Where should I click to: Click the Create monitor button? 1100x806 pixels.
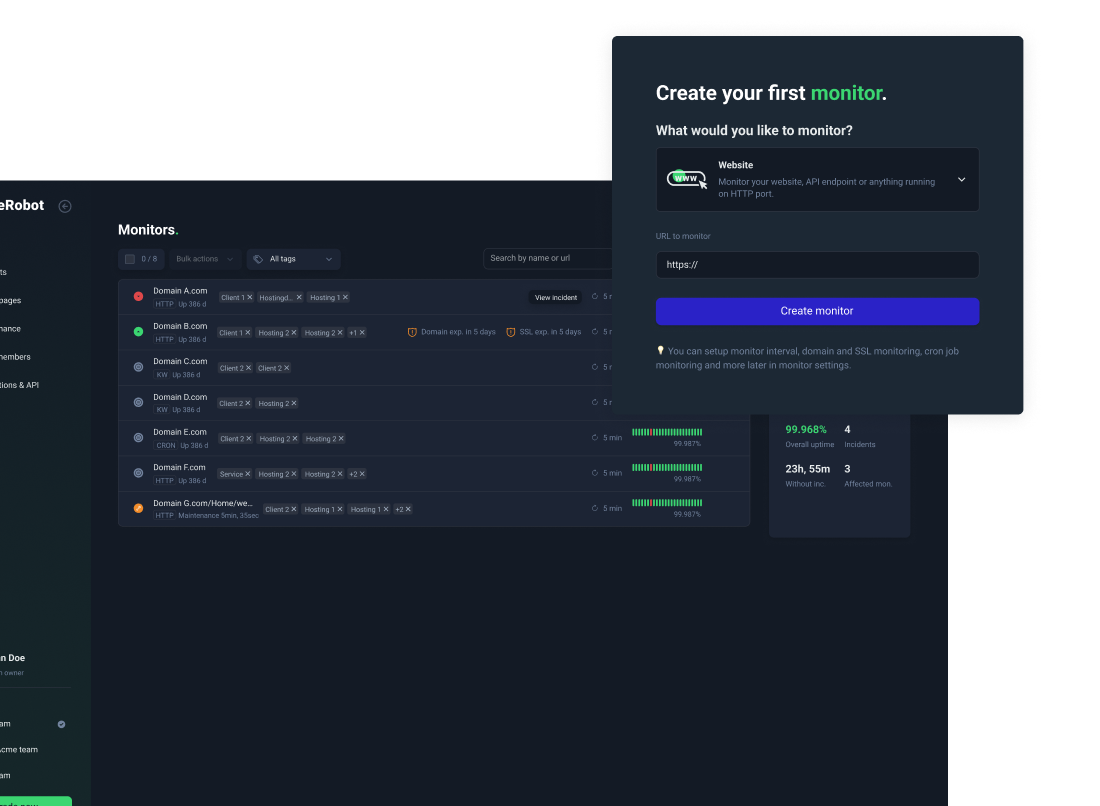(817, 311)
